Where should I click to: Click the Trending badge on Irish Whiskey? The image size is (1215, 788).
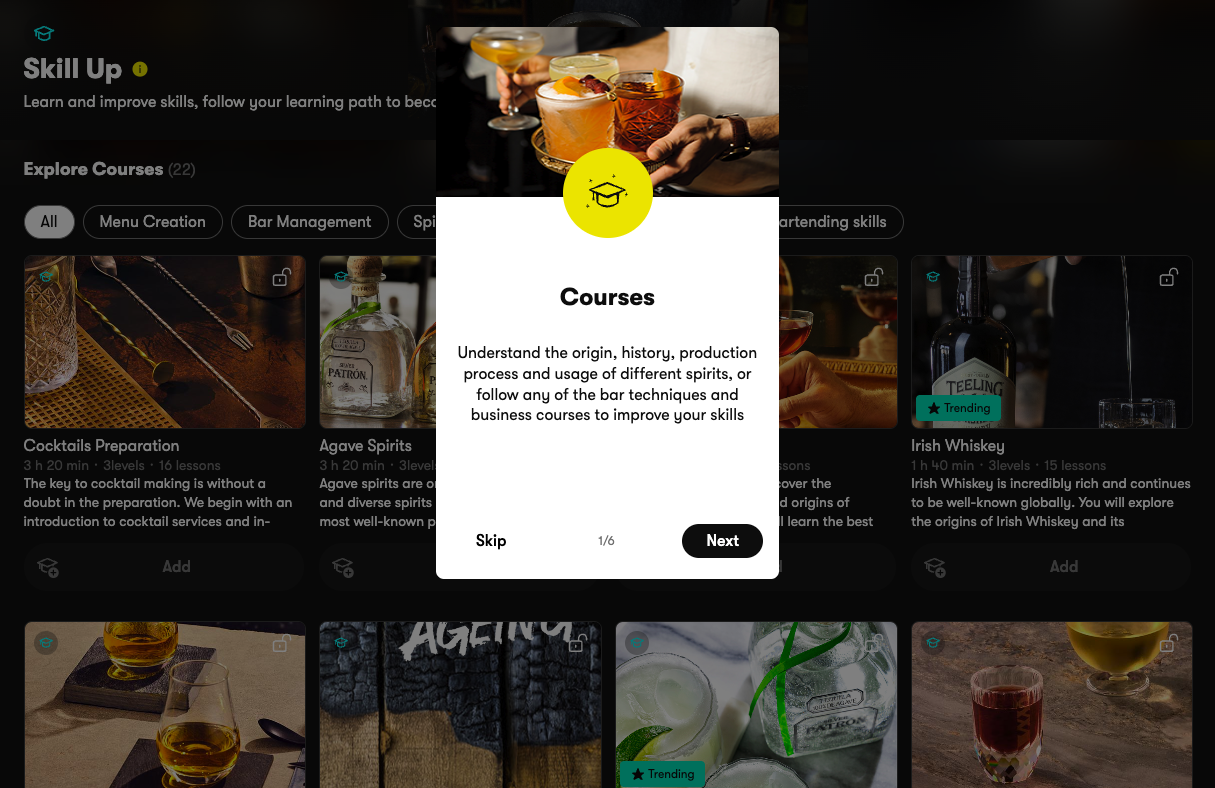click(959, 408)
